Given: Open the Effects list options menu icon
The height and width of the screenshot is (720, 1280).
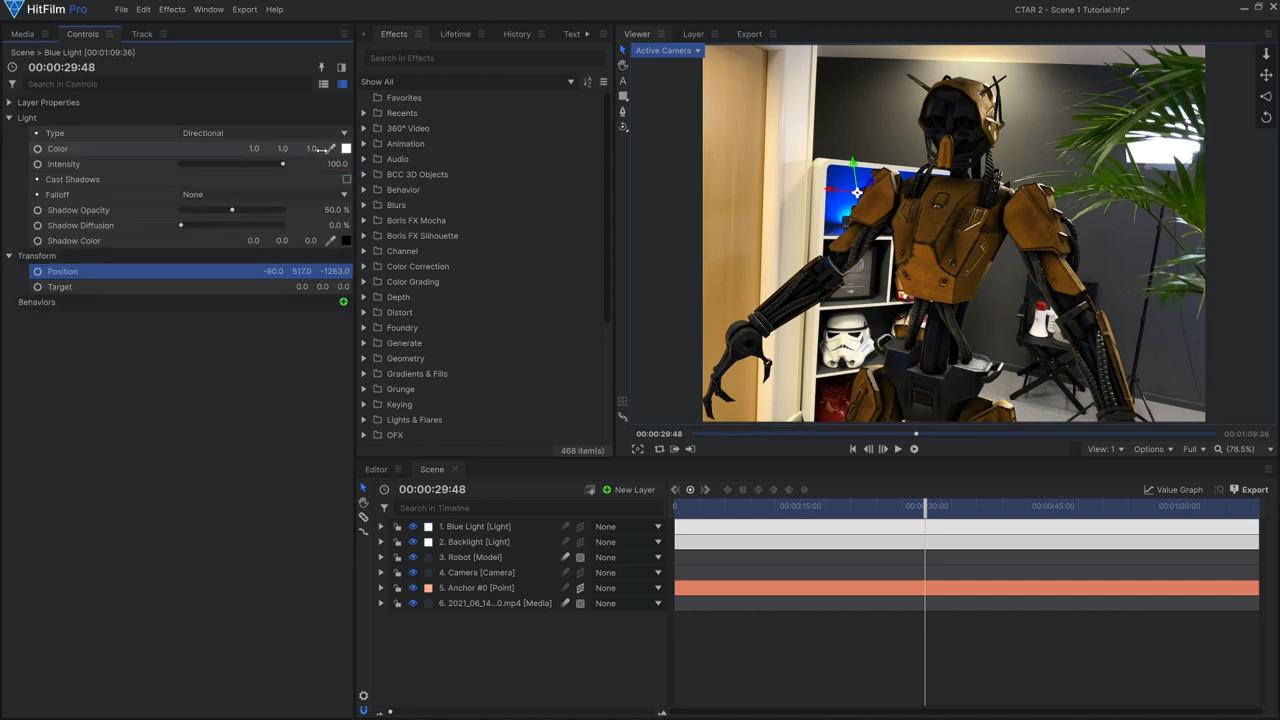Looking at the screenshot, I should pyautogui.click(x=603, y=82).
